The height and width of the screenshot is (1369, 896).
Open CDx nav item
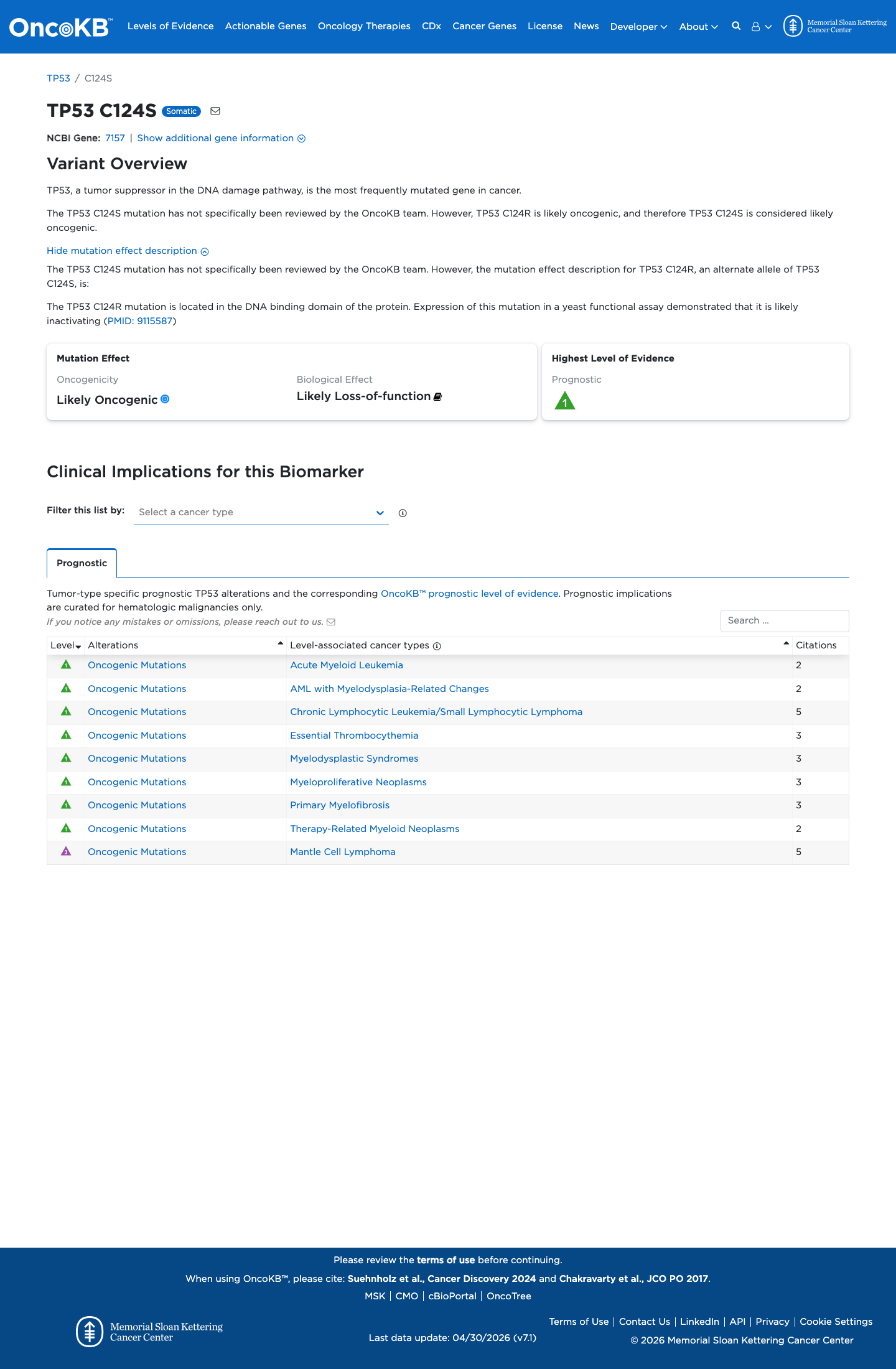coord(431,26)
